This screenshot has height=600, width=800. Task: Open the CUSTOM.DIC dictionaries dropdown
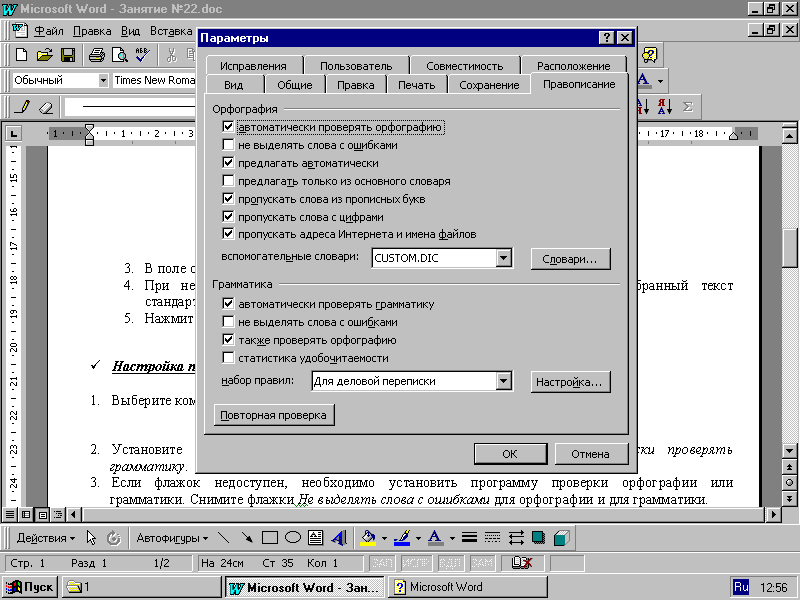[x=503, y=258]
